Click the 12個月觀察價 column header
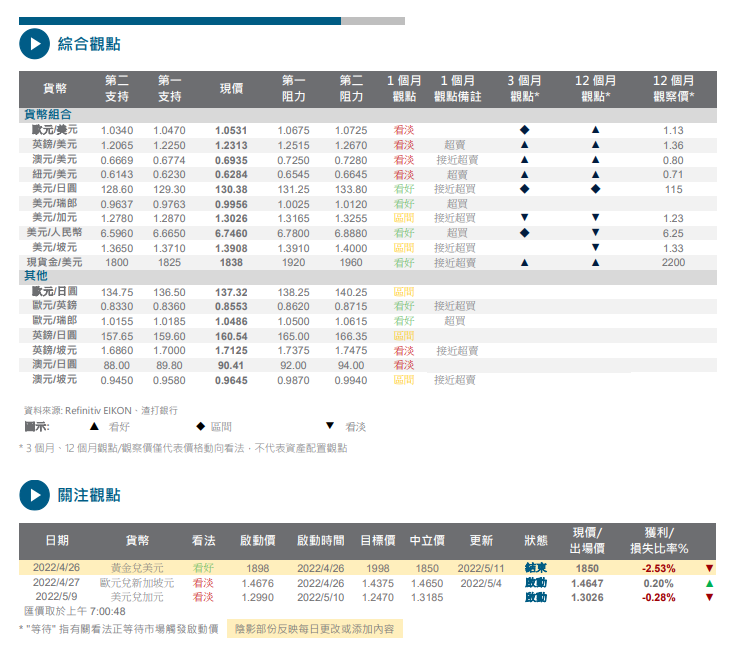 (673, 89)
